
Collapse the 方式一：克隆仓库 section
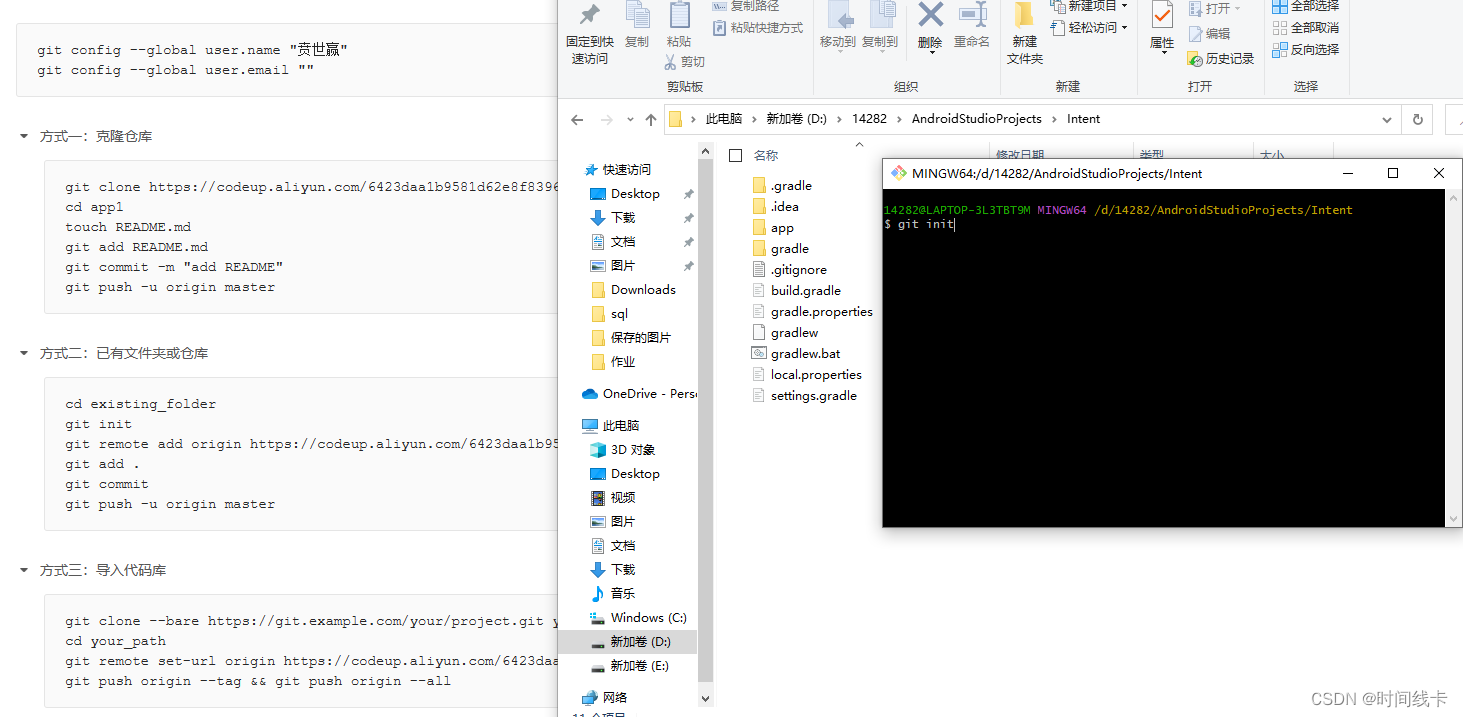[24, 136]
